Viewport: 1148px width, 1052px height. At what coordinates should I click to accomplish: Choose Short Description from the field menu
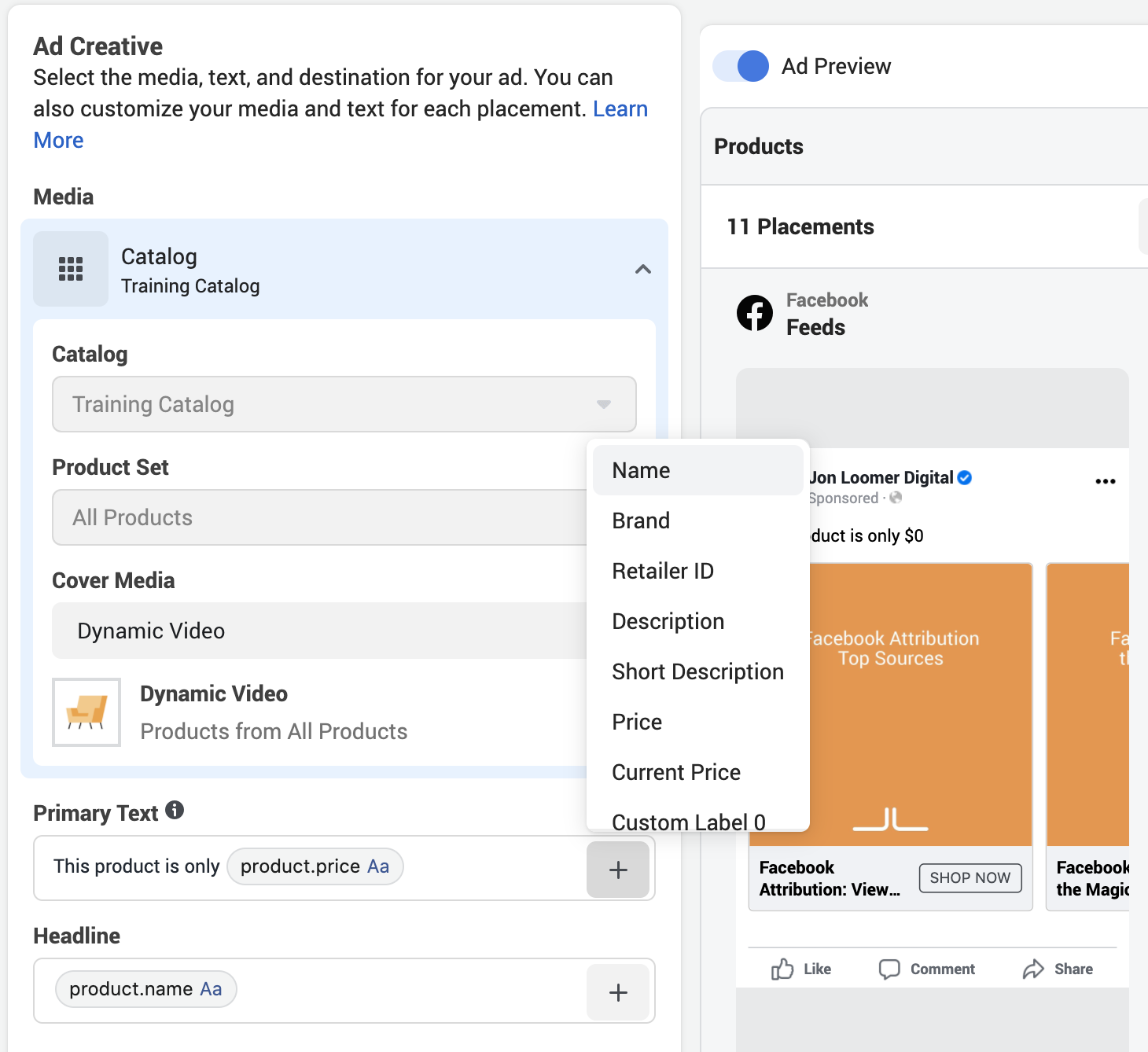pos(698,671)
